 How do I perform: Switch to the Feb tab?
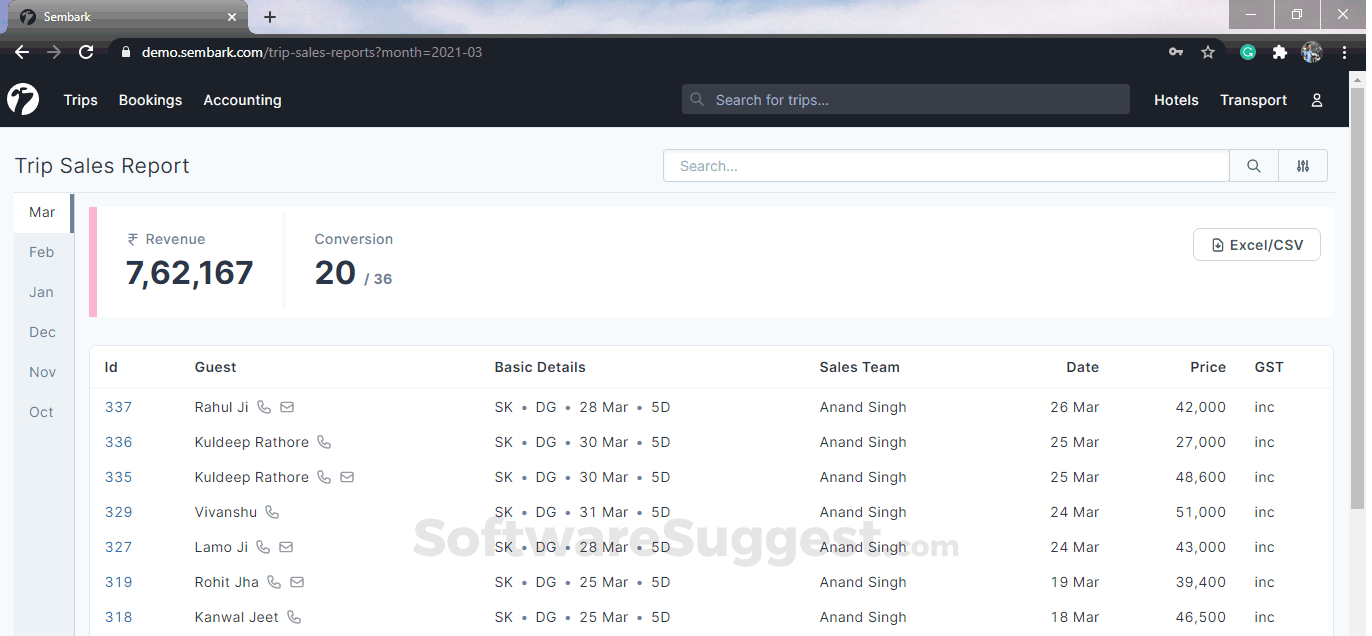pyautogui.click(x=41, y=252)
